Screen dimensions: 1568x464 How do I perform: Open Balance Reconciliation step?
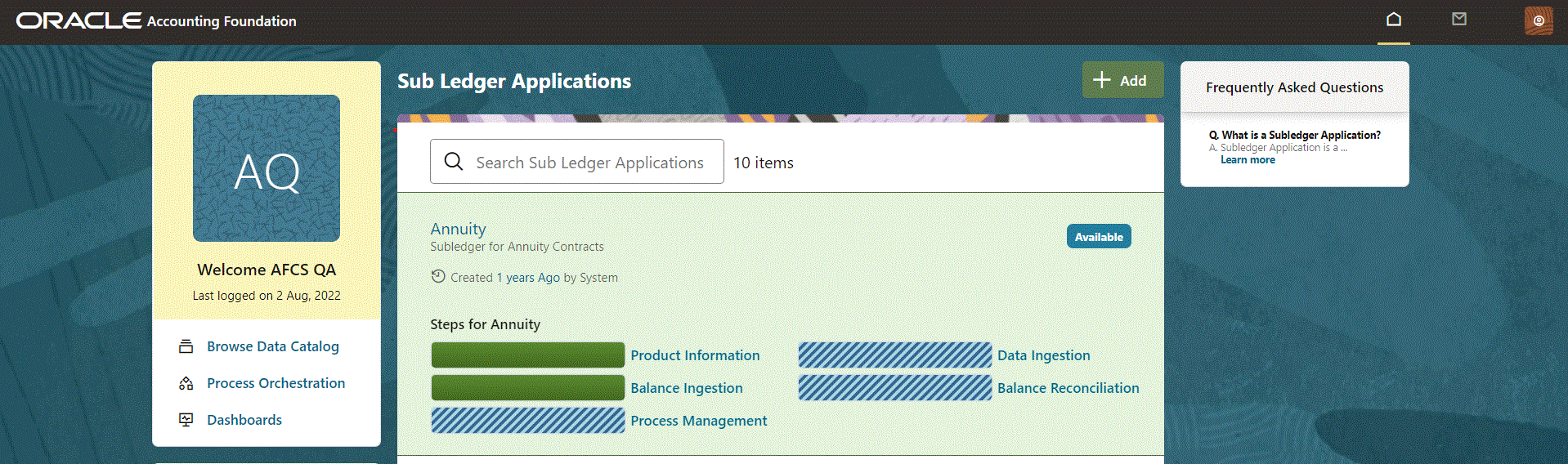tap(1068, 388)
